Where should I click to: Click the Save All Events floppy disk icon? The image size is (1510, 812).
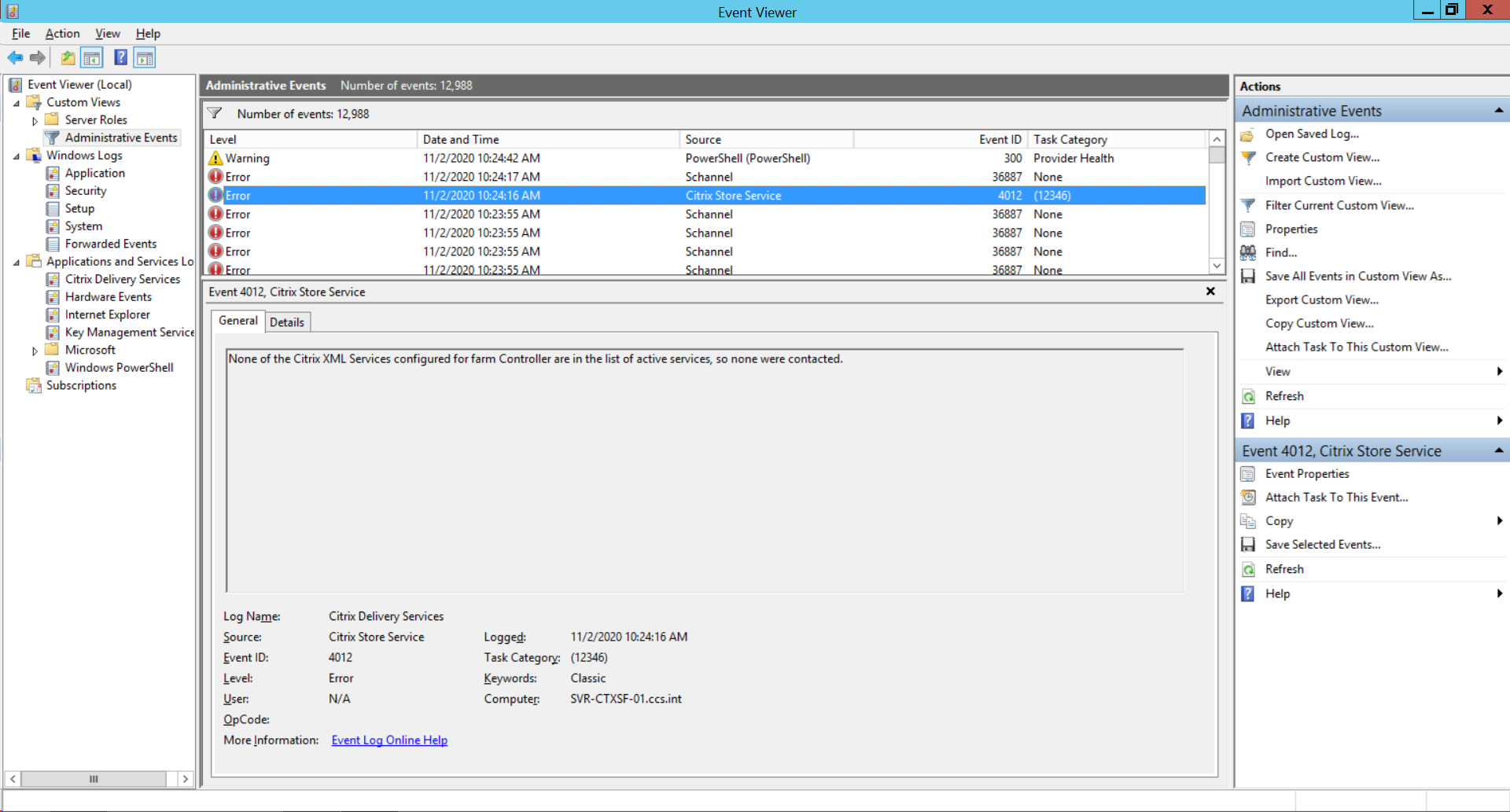tap(1248, 276)
